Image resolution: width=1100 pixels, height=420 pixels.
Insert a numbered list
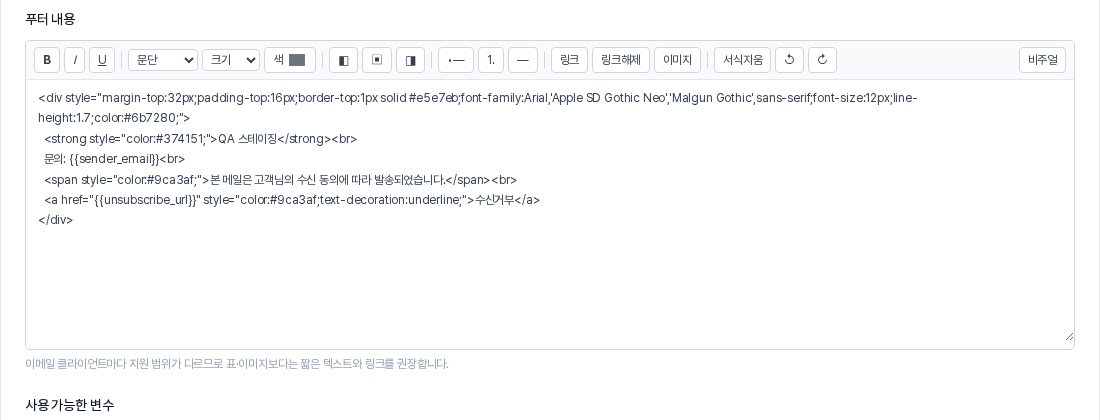coord(491,60)
